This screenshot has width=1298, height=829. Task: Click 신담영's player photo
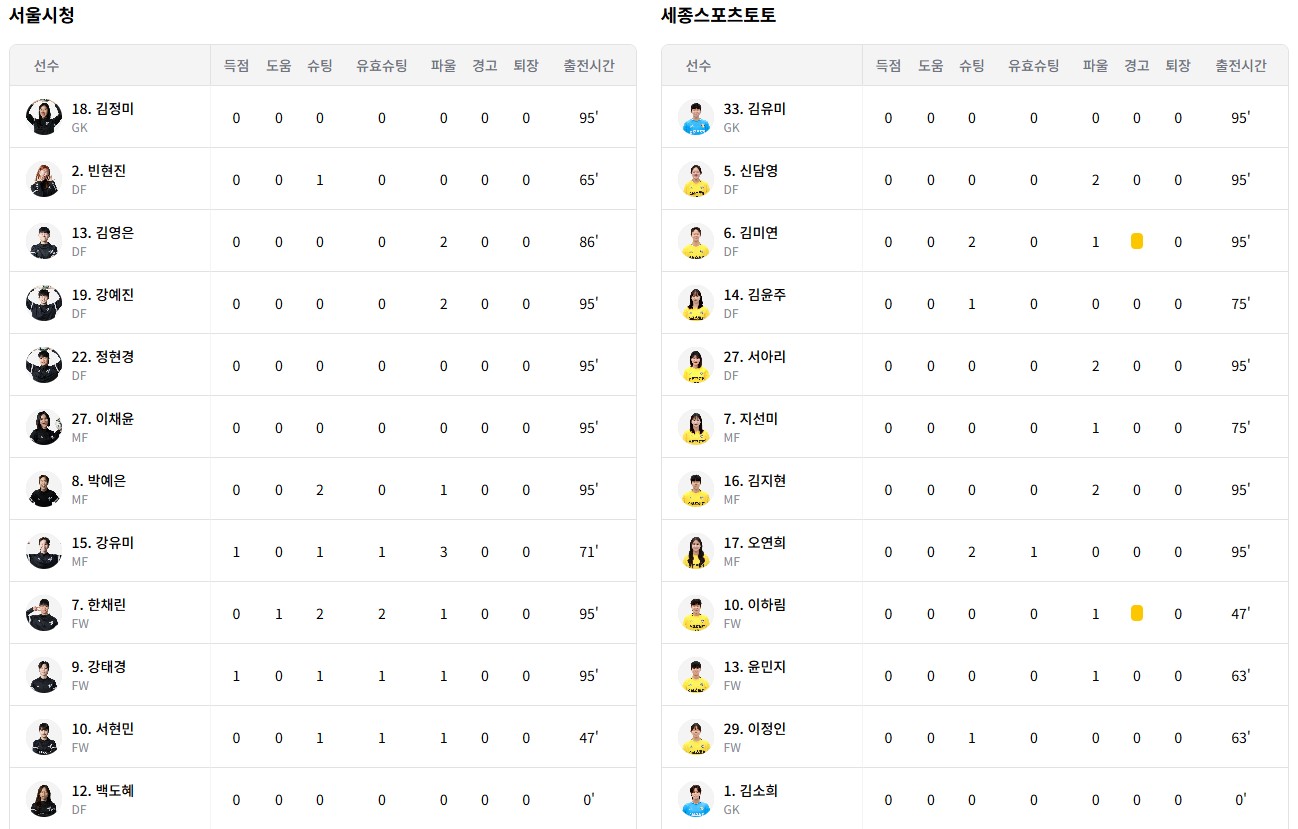(x=696, y=179)
